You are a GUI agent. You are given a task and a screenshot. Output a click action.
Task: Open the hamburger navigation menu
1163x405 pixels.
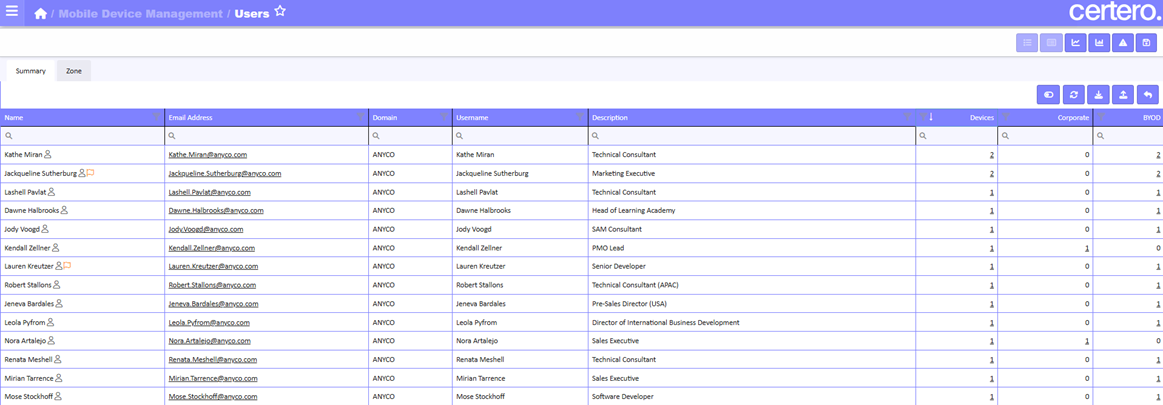click(12, 12)
